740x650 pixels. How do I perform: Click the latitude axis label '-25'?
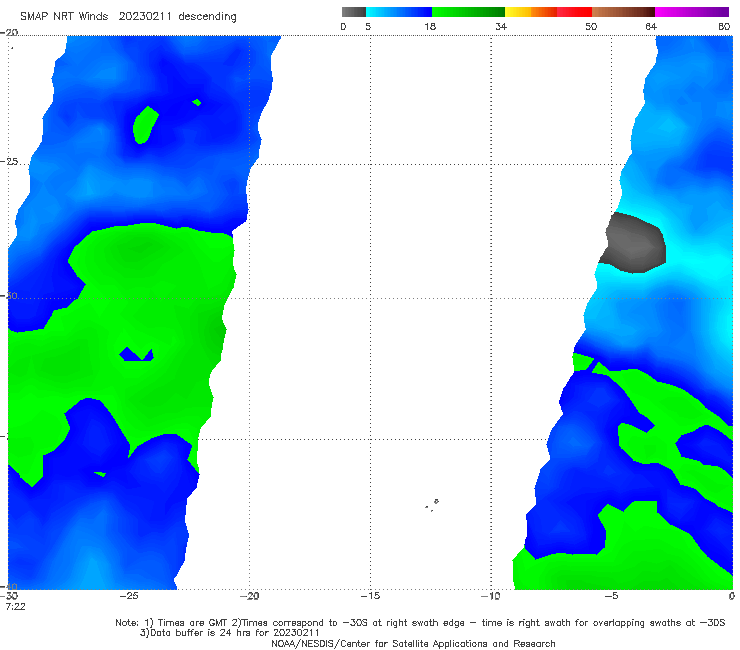[x=9, y=162]
